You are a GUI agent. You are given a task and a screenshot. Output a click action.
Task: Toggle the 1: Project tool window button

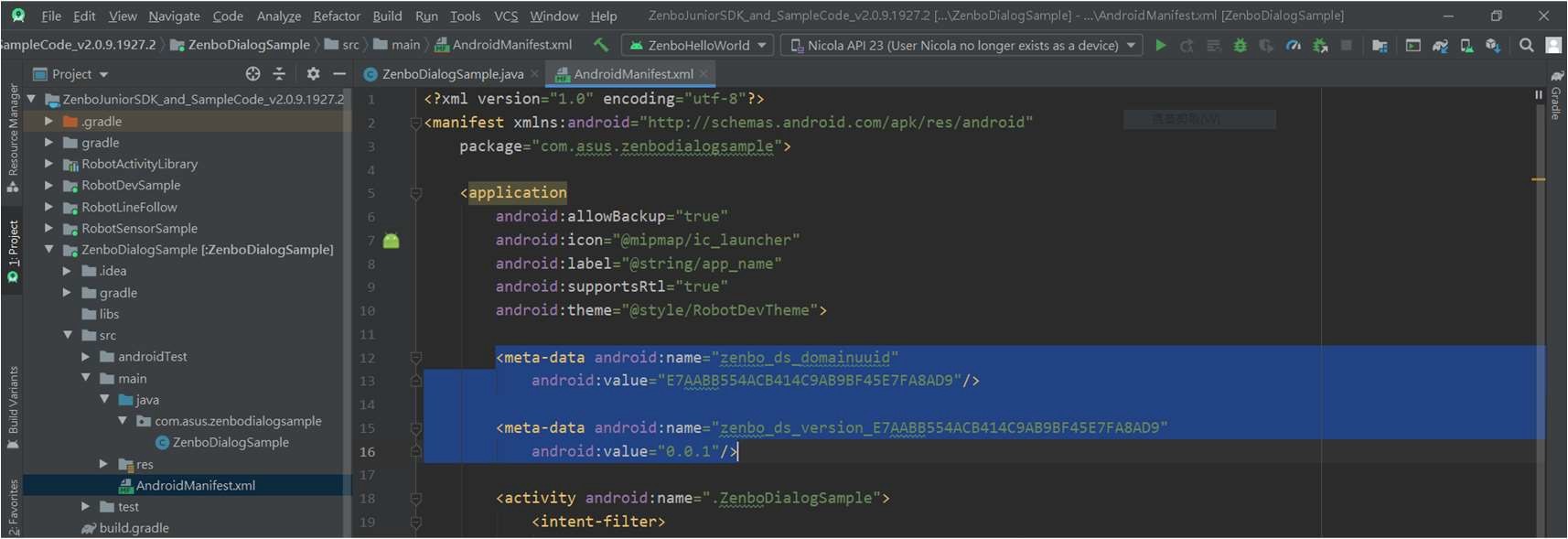[13, 252]
